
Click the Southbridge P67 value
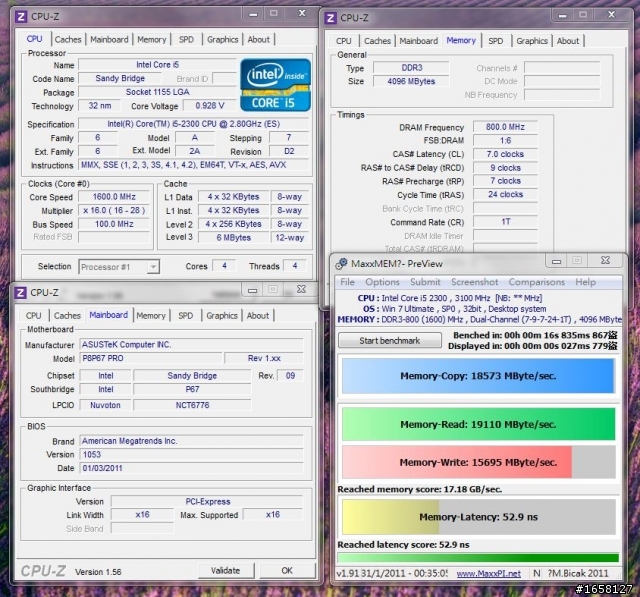point(192,389)
